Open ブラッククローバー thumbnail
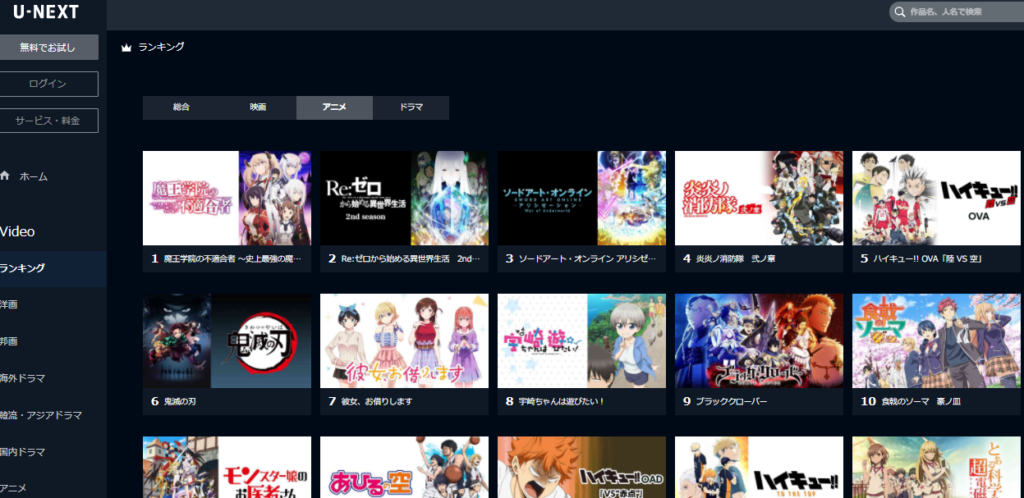This screenshot has height=498, width=1024. [759, 341]
